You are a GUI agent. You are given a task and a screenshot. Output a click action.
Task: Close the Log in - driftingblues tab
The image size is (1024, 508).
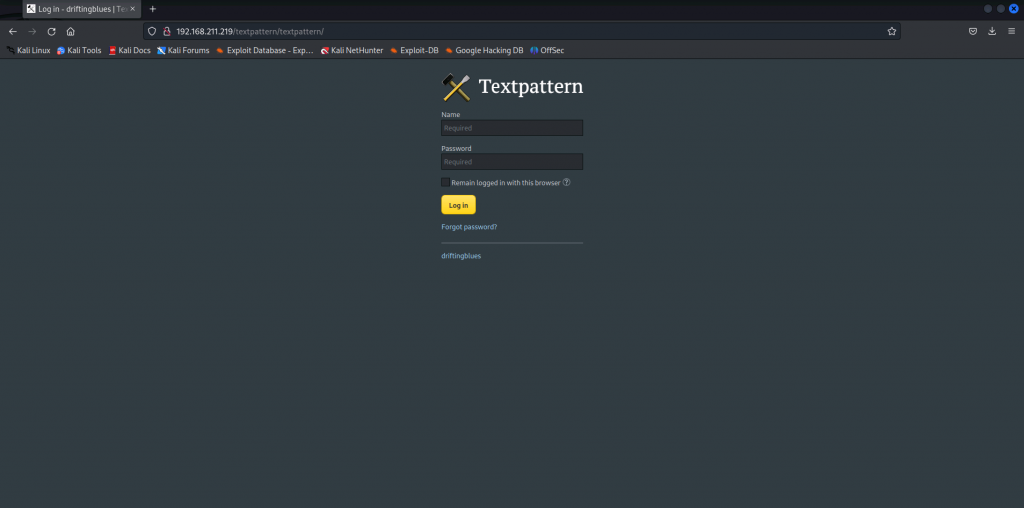click(x=133, y=9)
